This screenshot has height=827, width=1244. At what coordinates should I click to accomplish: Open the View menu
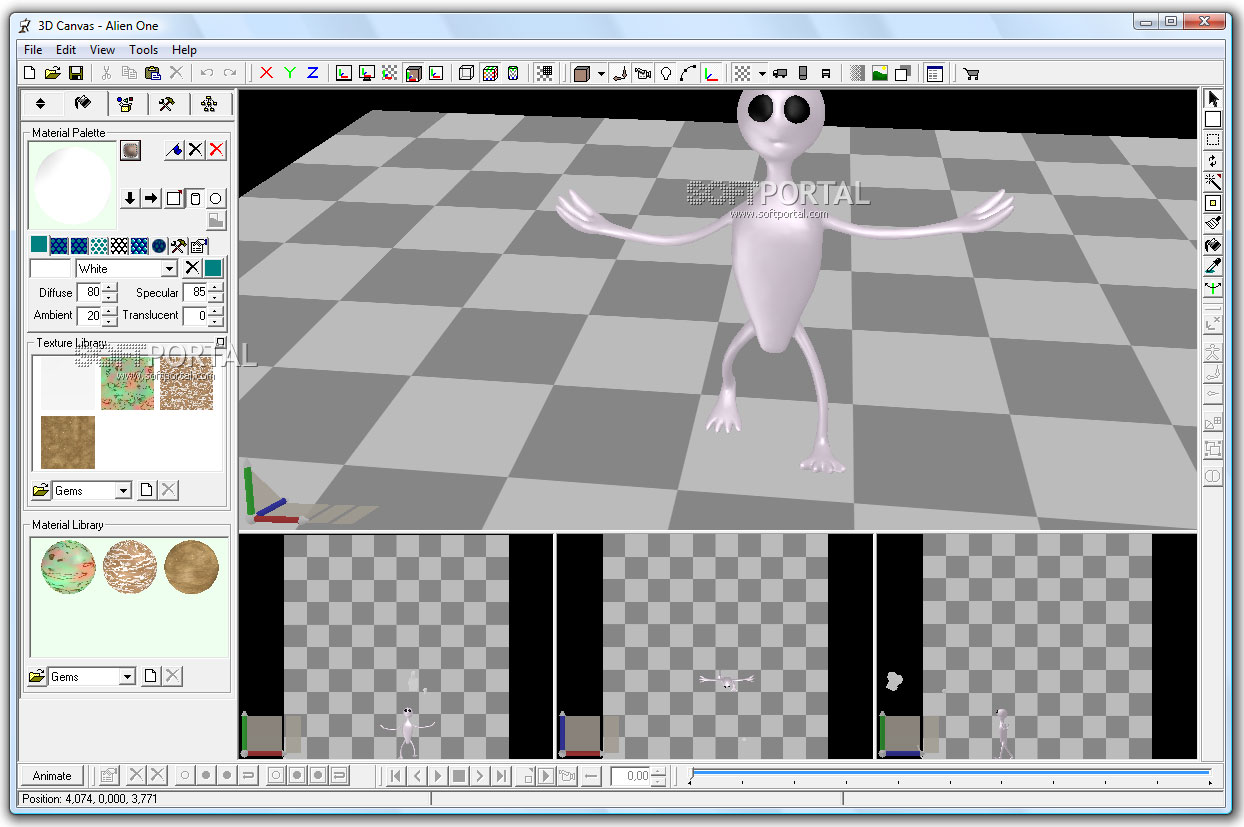pos(102,49)
